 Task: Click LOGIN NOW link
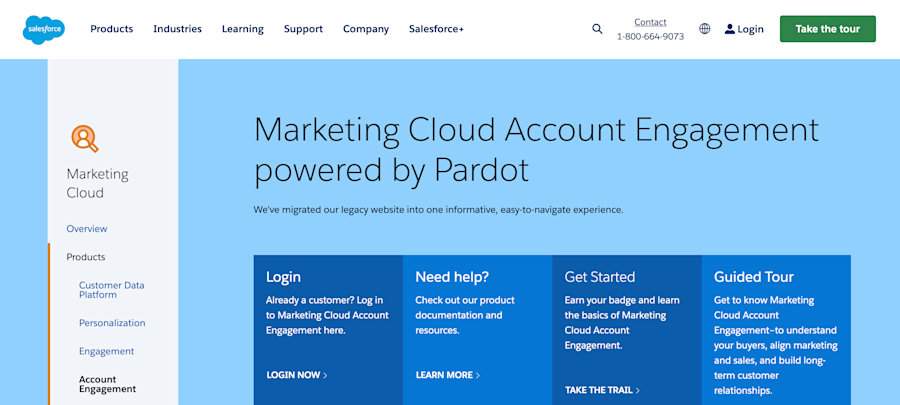click(293, 375)
